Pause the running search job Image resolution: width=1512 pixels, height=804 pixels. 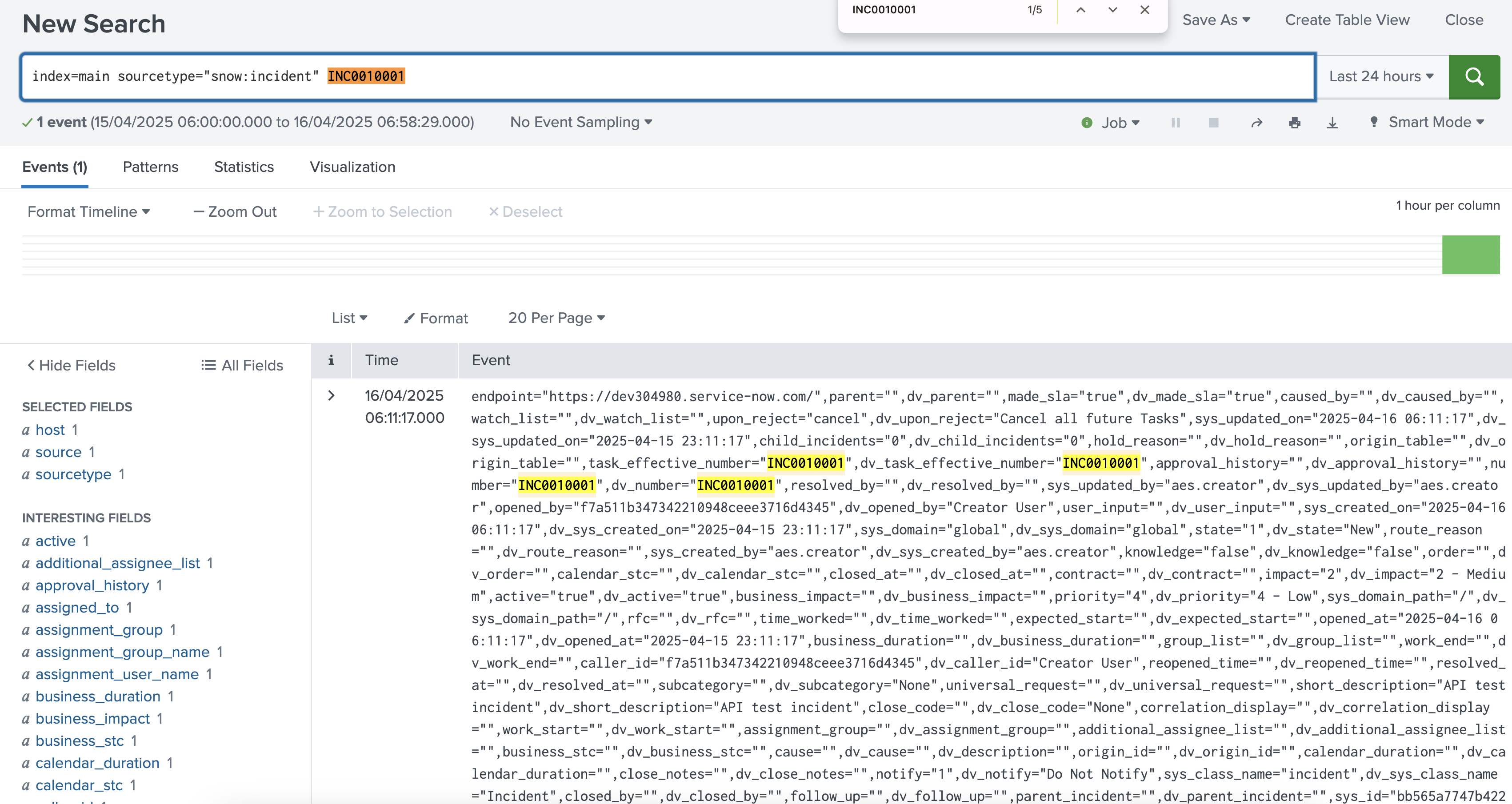coord(1176,123)
